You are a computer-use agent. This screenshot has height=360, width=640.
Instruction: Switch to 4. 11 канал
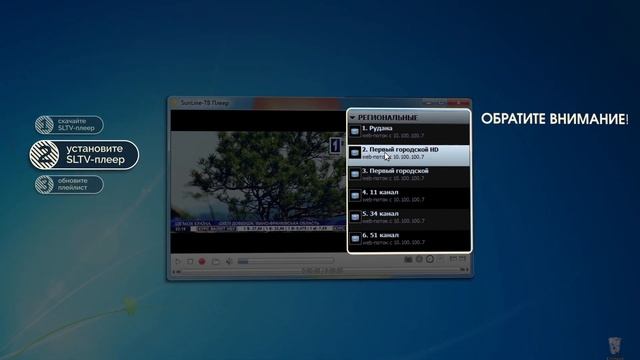[x=409, y=198]
